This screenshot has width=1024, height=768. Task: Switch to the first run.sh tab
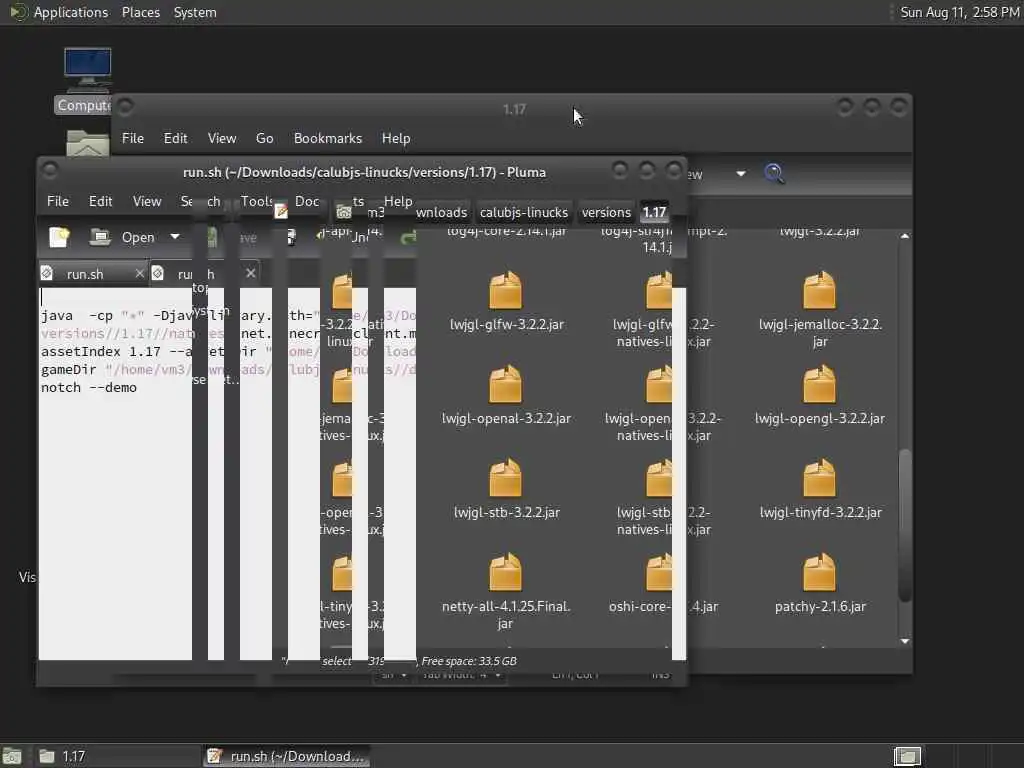tap(85, 273)
